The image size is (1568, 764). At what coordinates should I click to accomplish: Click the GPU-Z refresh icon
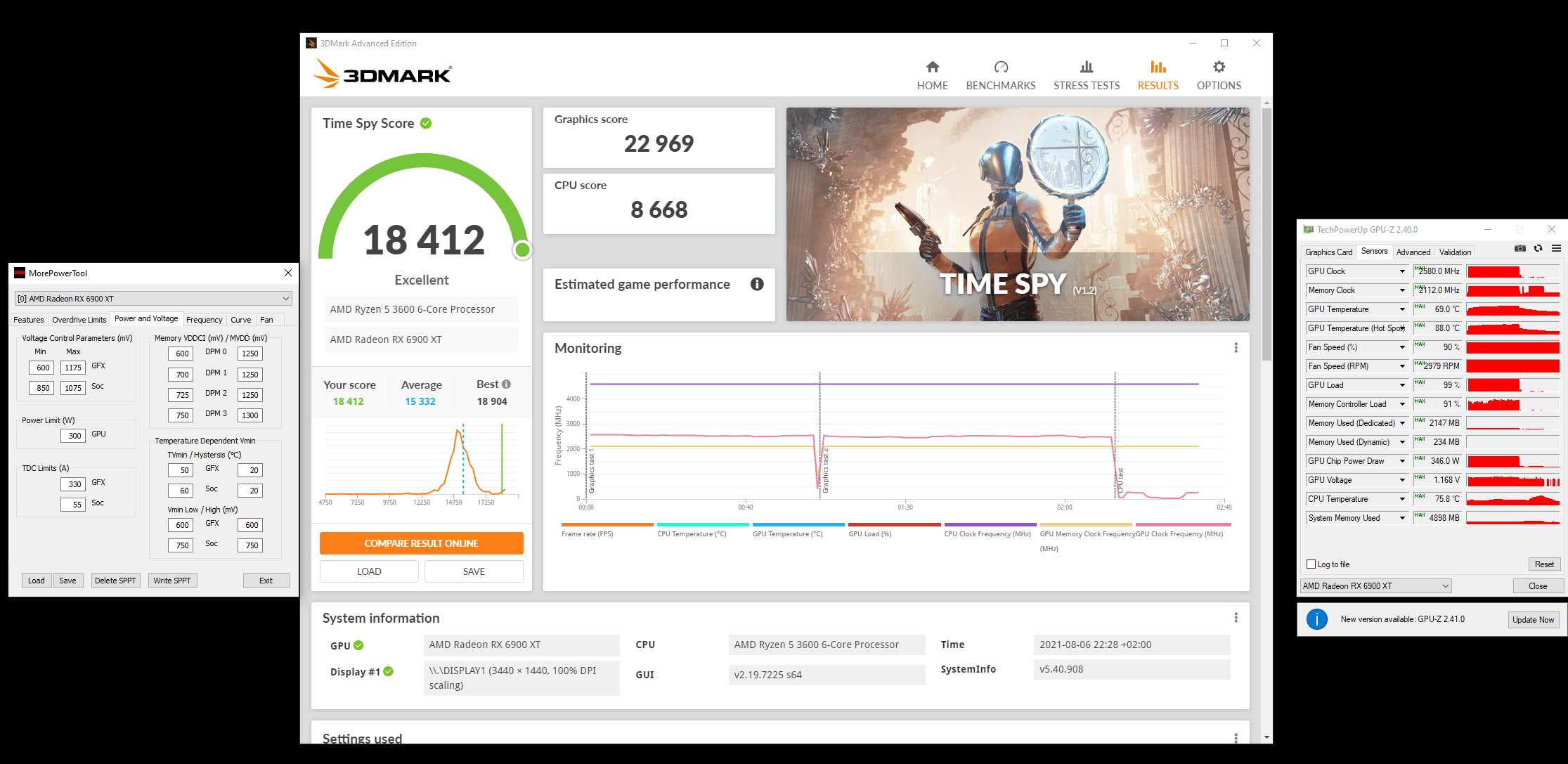(x=1538, y=249)
